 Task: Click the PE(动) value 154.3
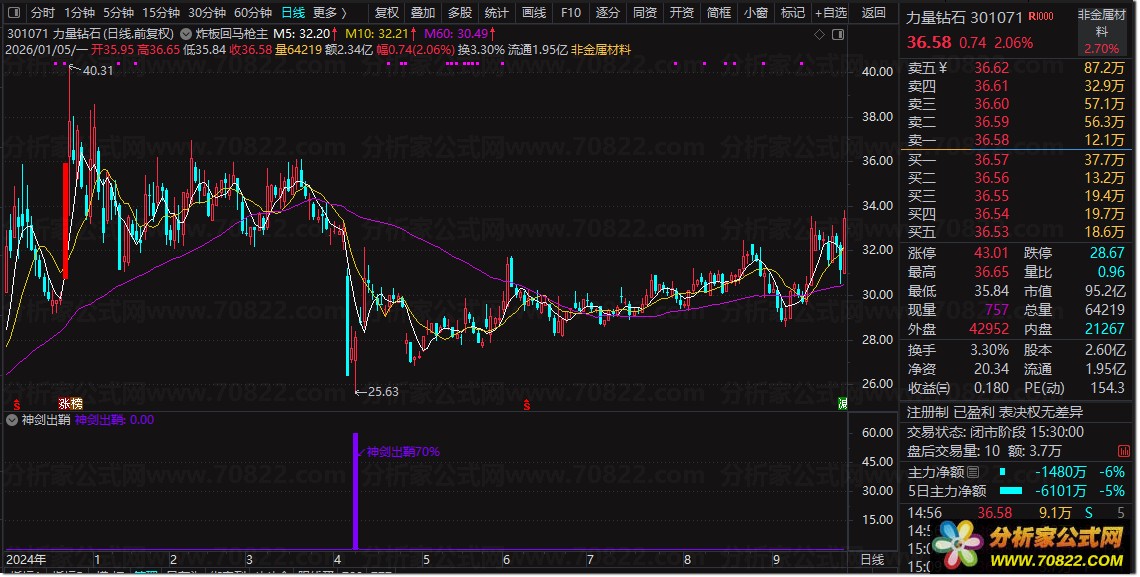(x=1107, y=388)
